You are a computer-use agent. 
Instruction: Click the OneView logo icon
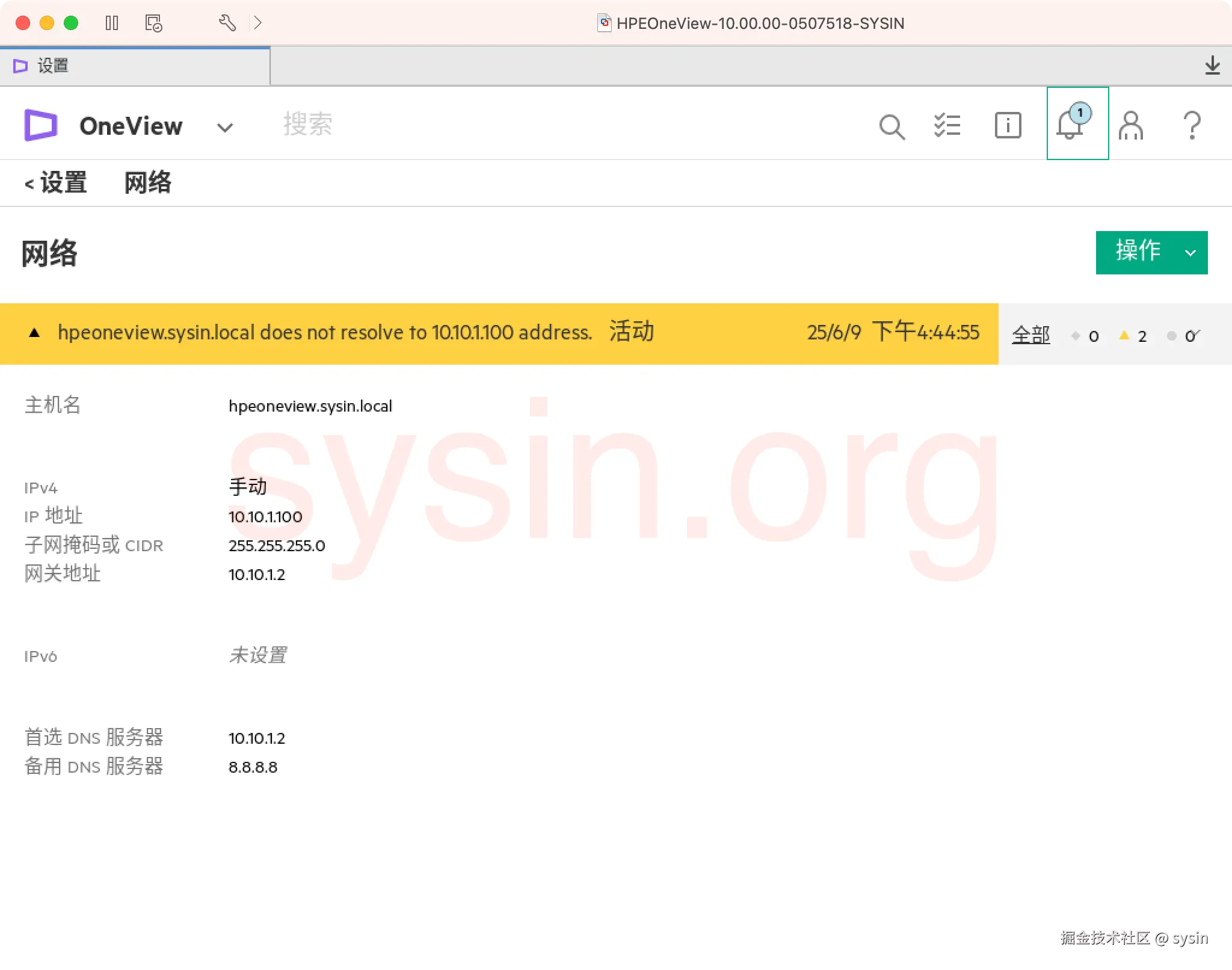click(41, 125)
